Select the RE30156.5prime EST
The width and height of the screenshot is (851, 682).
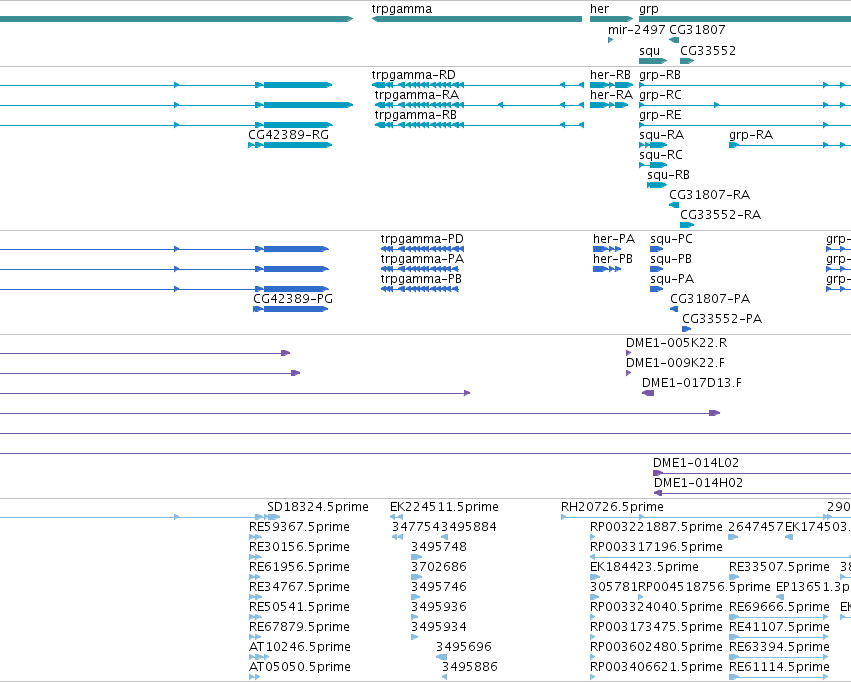pyautogui.click(x=255, y=557)
